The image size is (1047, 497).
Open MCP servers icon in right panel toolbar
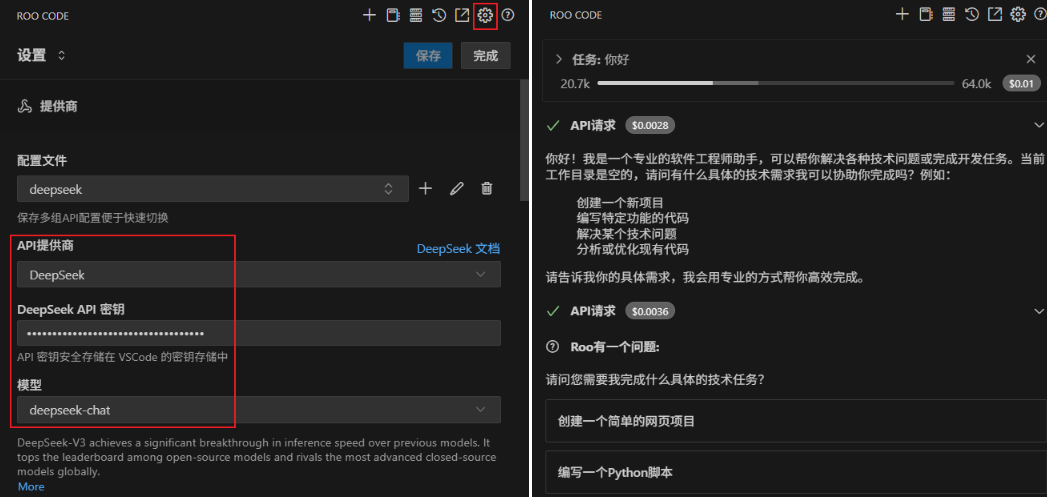[948, 15]
